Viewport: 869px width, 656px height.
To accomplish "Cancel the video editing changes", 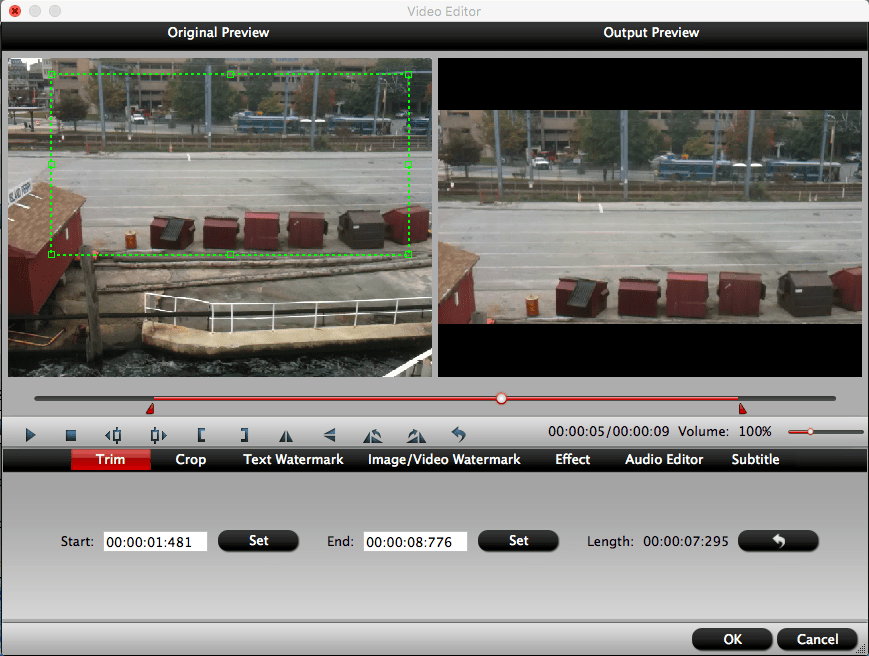I will [817, 639].
